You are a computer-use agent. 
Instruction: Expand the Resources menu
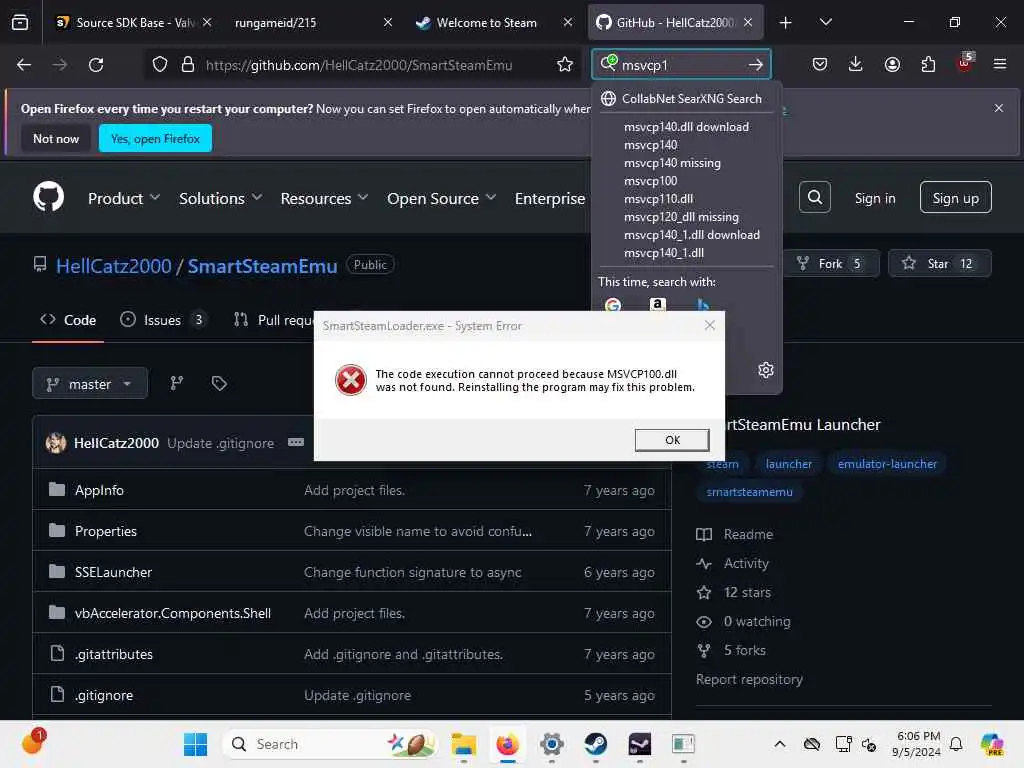325,198
